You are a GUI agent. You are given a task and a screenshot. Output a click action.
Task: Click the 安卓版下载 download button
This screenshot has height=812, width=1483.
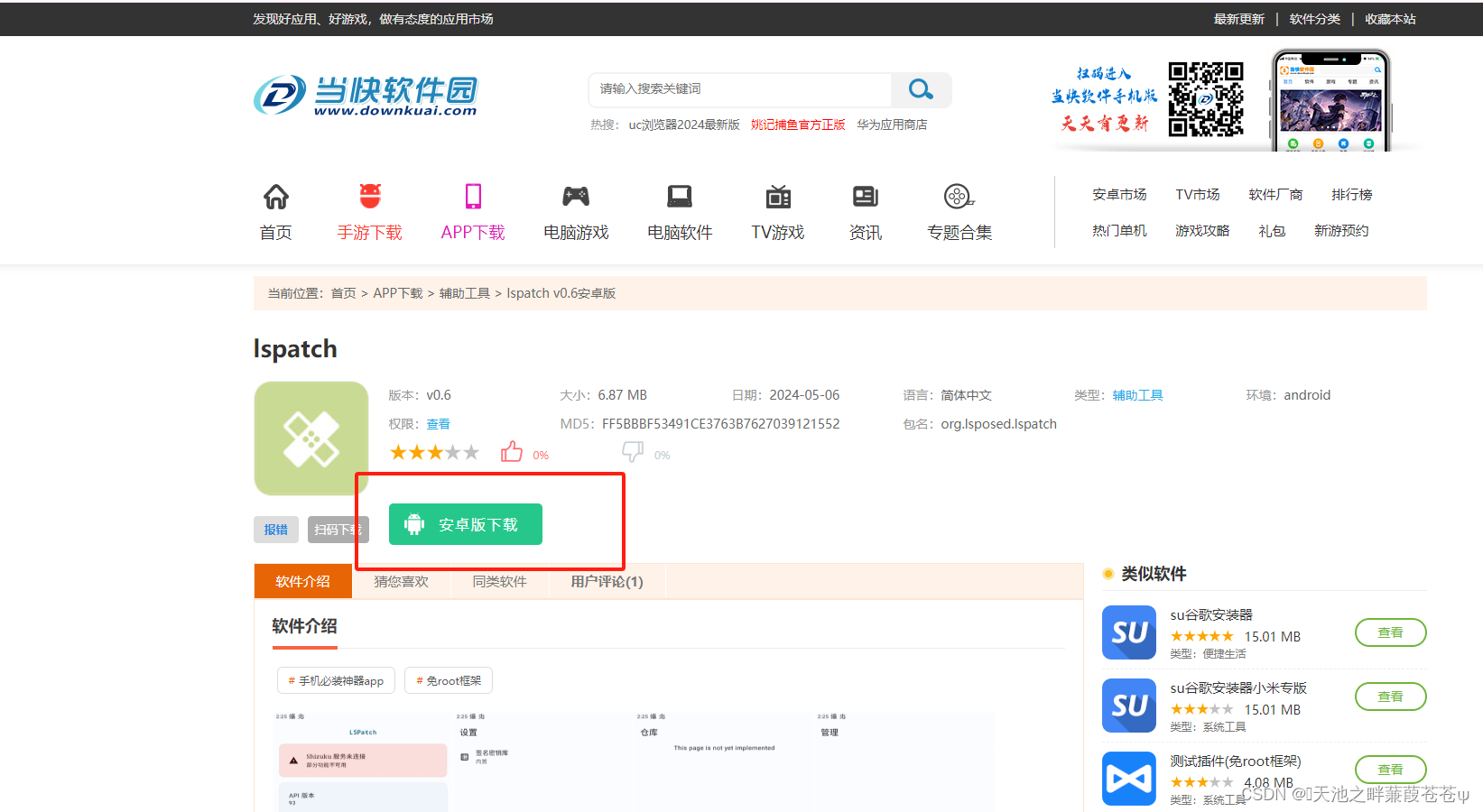click(466, 524)
